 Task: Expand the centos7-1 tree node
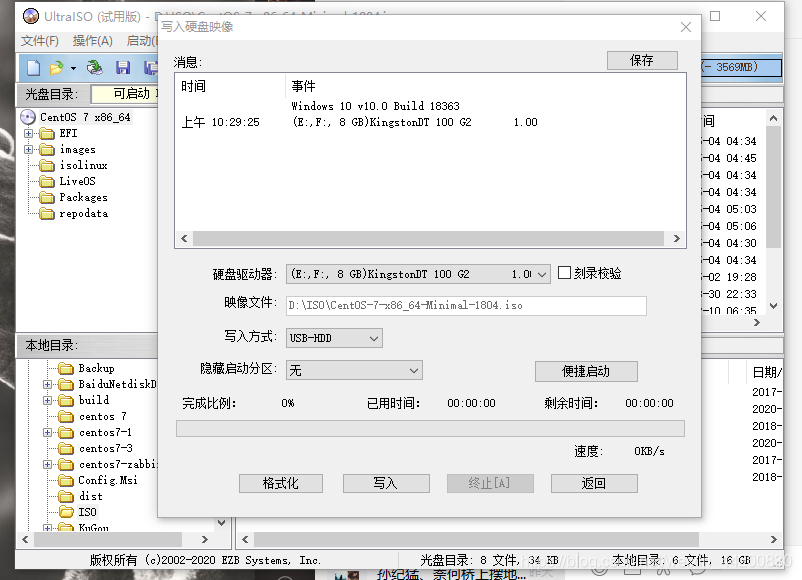pyautogui.click(x=48, y=432)
